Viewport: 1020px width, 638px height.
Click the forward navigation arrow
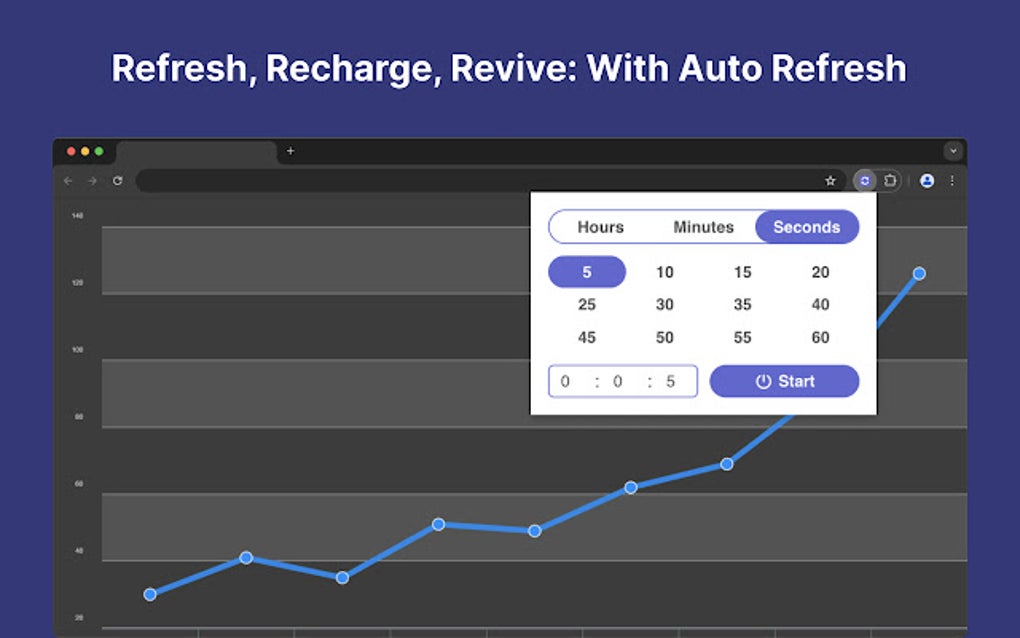[91, 181]
